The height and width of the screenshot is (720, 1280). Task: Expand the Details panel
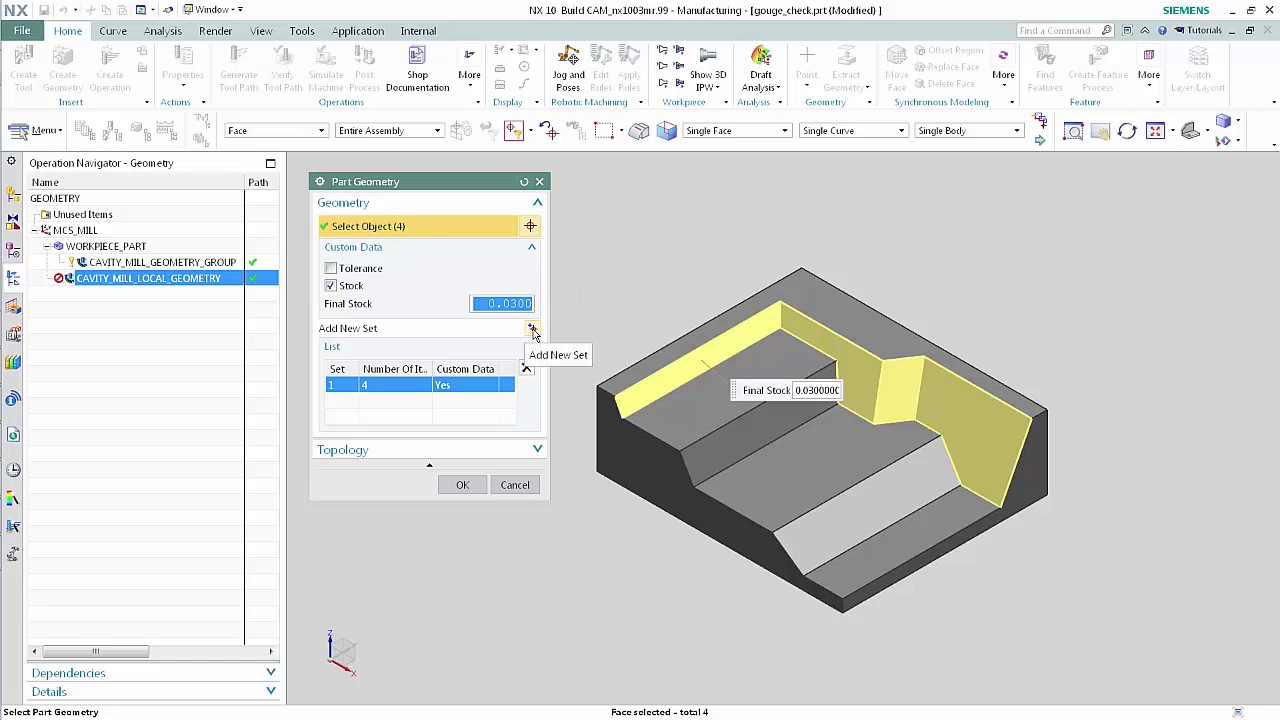(x=270, y=691)
